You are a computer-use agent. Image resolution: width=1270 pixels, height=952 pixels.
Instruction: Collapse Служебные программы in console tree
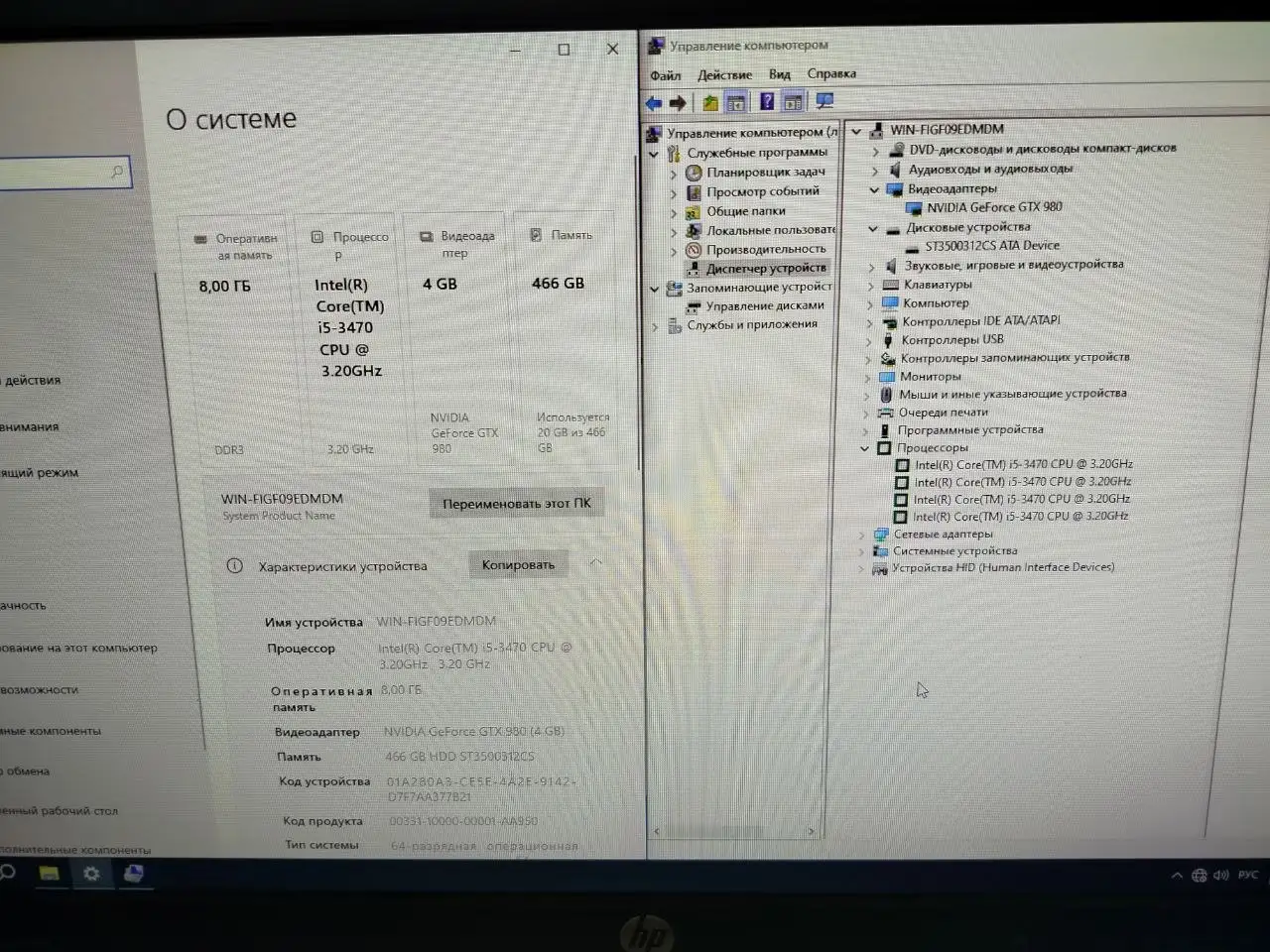coord(654,154)
